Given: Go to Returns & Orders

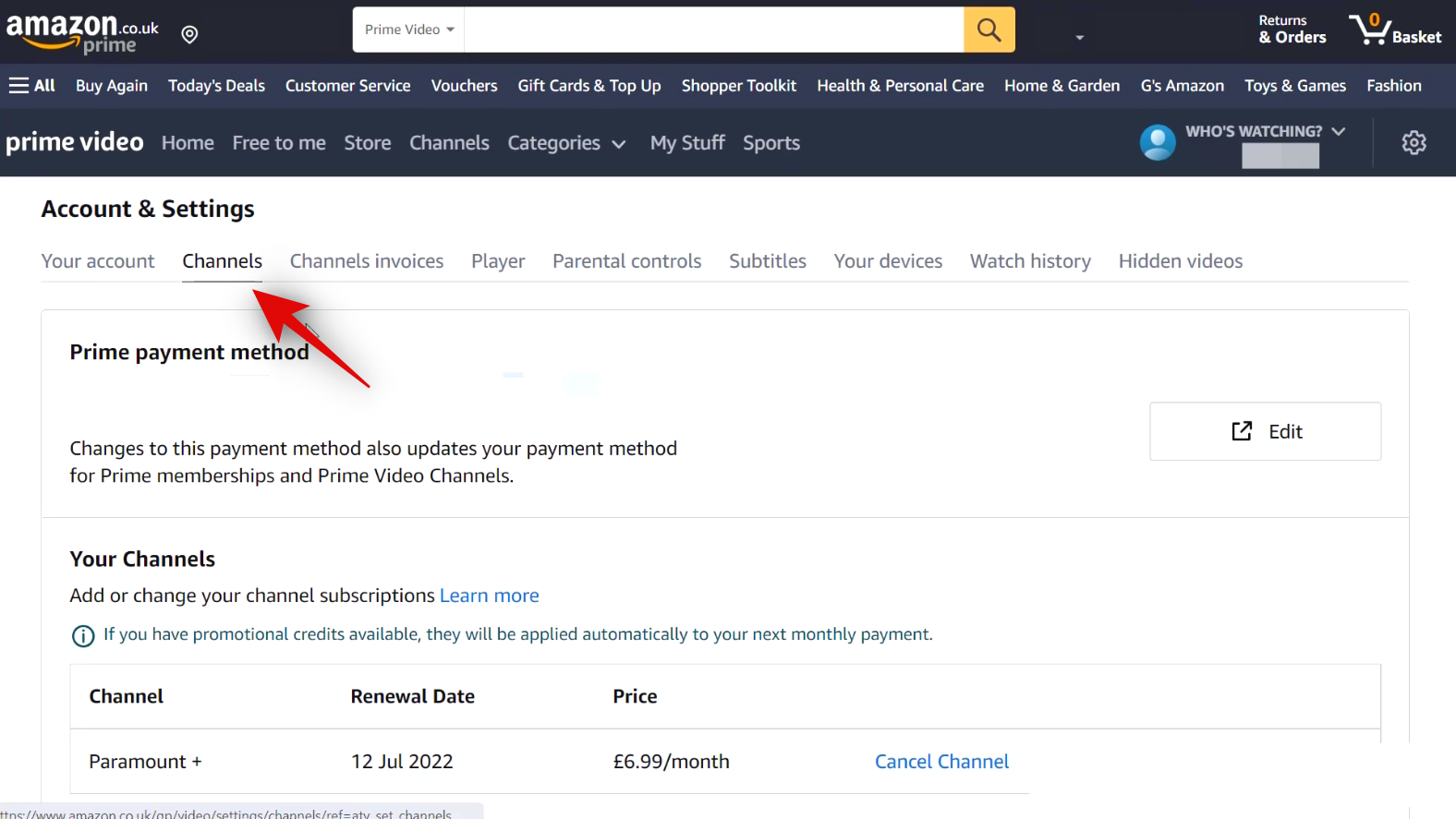Looking at the screenshot, I should pos(1292,30).
